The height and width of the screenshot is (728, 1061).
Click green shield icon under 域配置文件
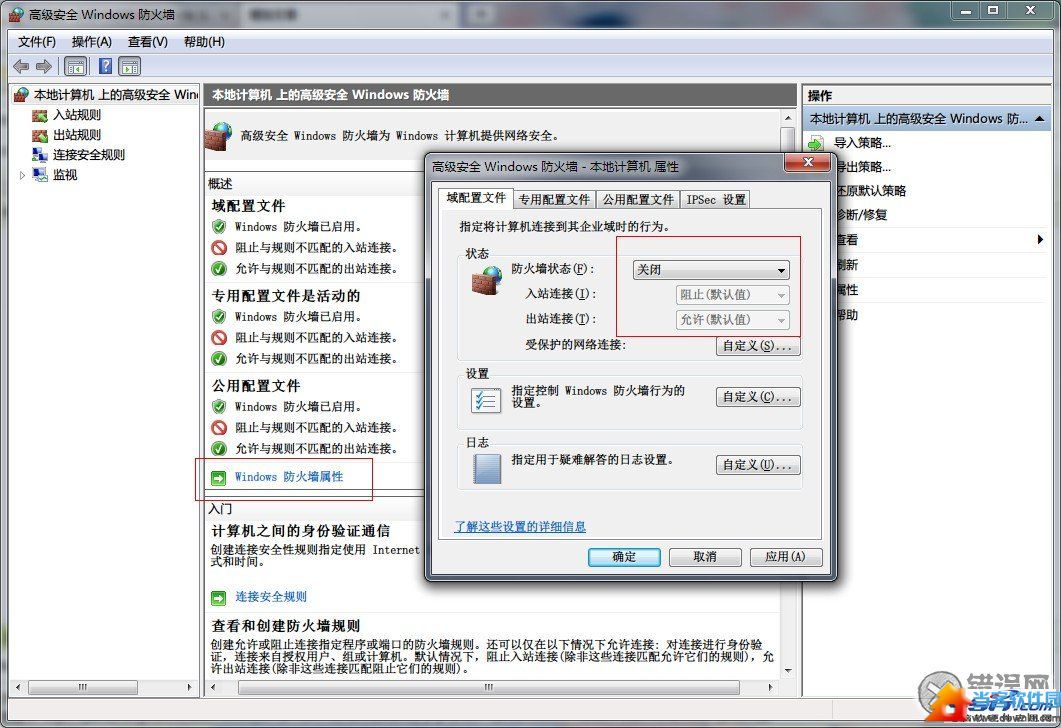[x=219, y=227]
